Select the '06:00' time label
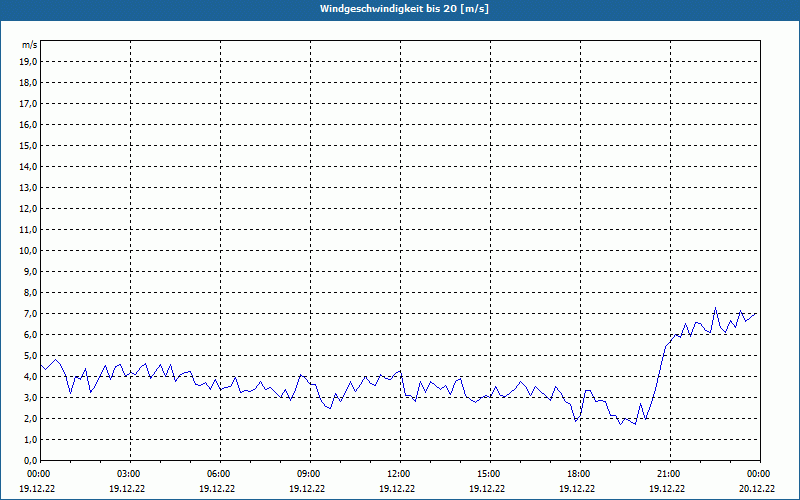 tap(220, 474)
